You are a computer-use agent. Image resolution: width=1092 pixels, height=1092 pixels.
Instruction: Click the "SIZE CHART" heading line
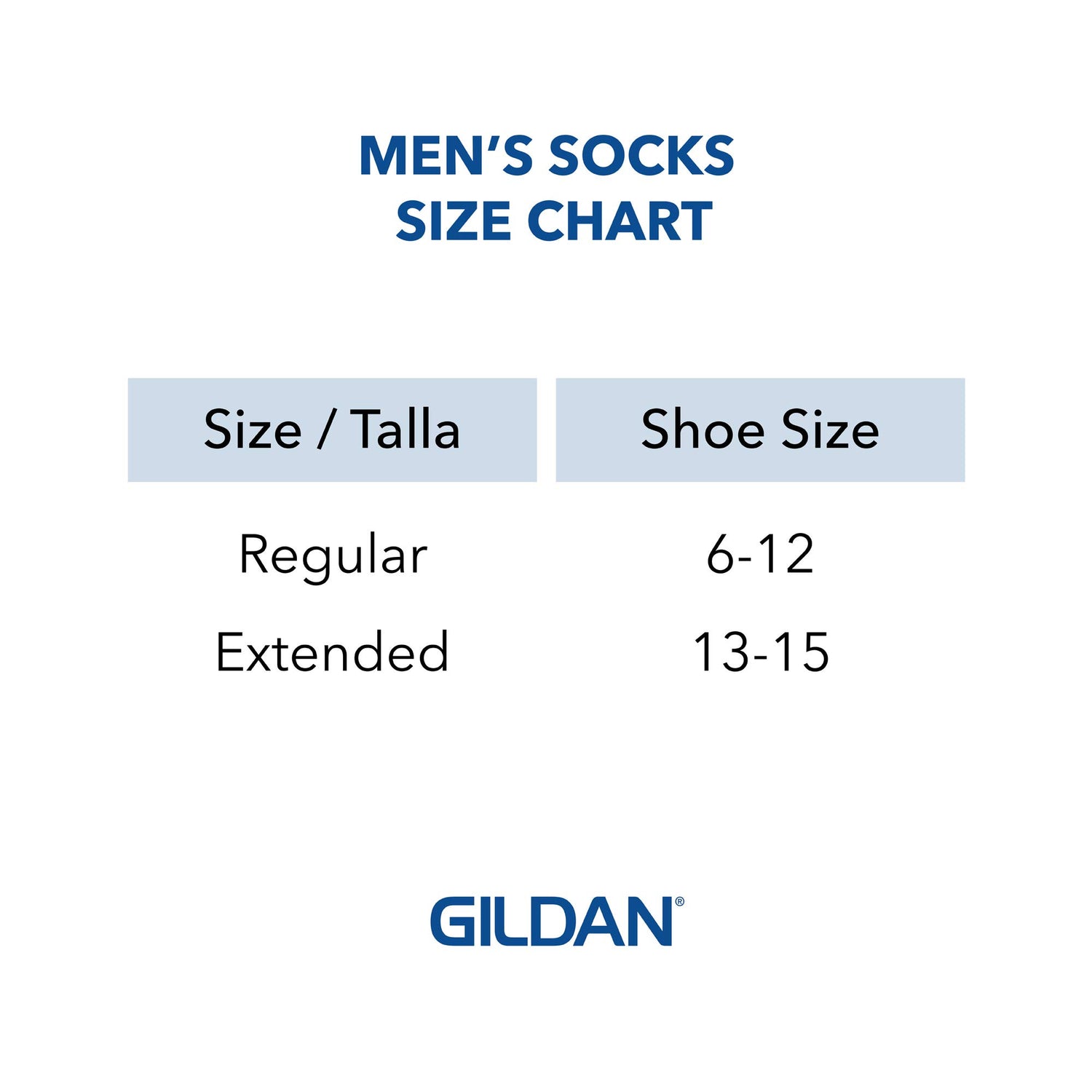click(554, 221)
